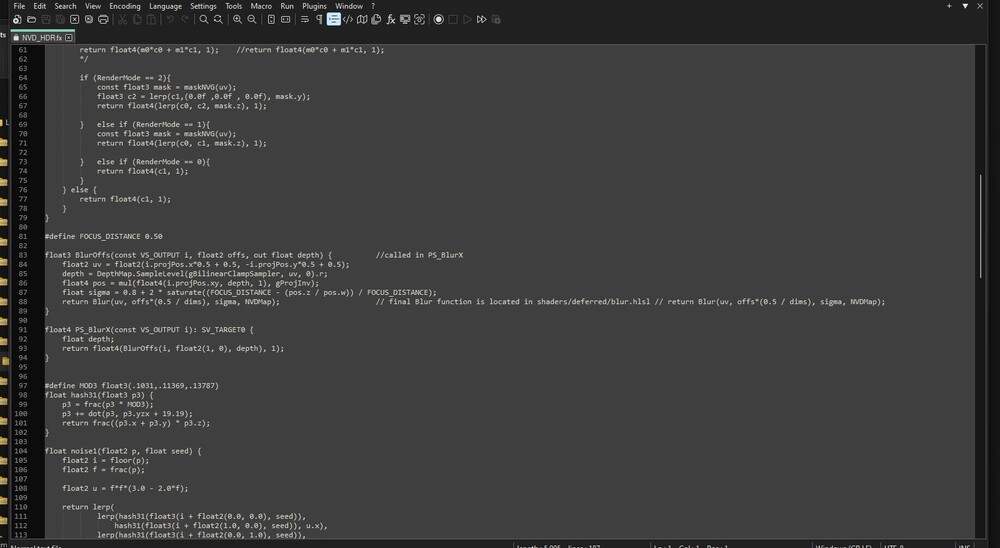Click the Undo arrow icon

point(170,20)
